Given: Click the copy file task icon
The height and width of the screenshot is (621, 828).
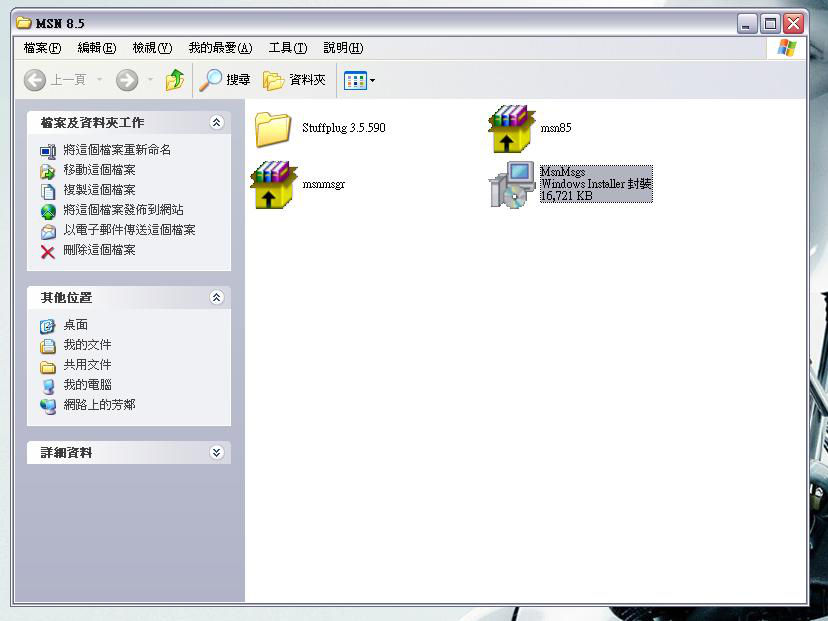Looking at the screenshot, I should pos(48,191).
